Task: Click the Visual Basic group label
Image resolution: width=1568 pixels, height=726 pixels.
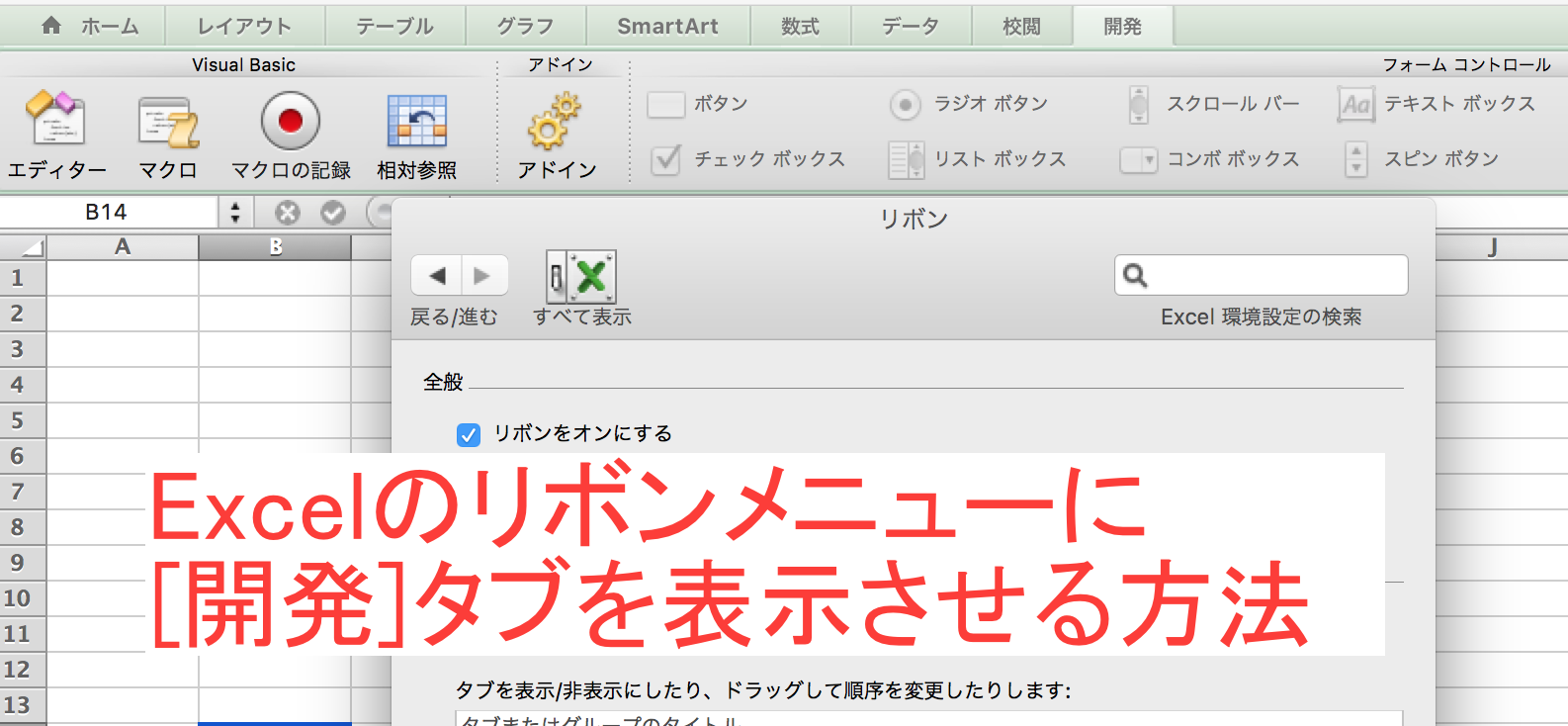Action: 243,65
